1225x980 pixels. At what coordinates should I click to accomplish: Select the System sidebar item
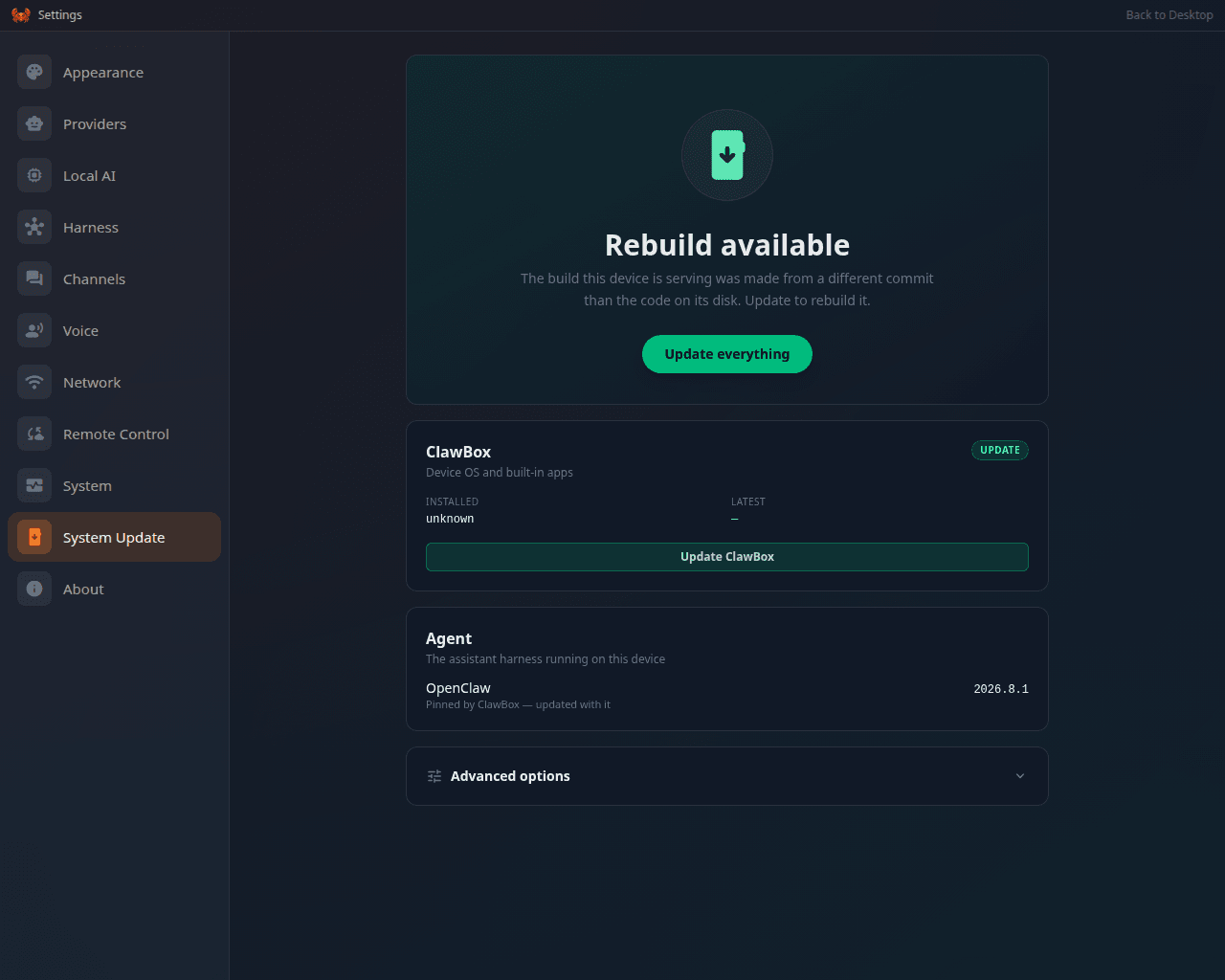114,485
